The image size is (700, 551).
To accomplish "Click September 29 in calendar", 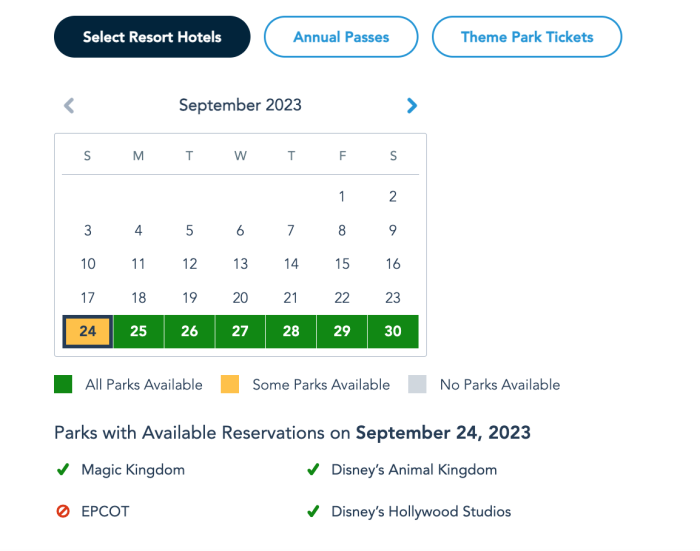I will coord(342,331).
